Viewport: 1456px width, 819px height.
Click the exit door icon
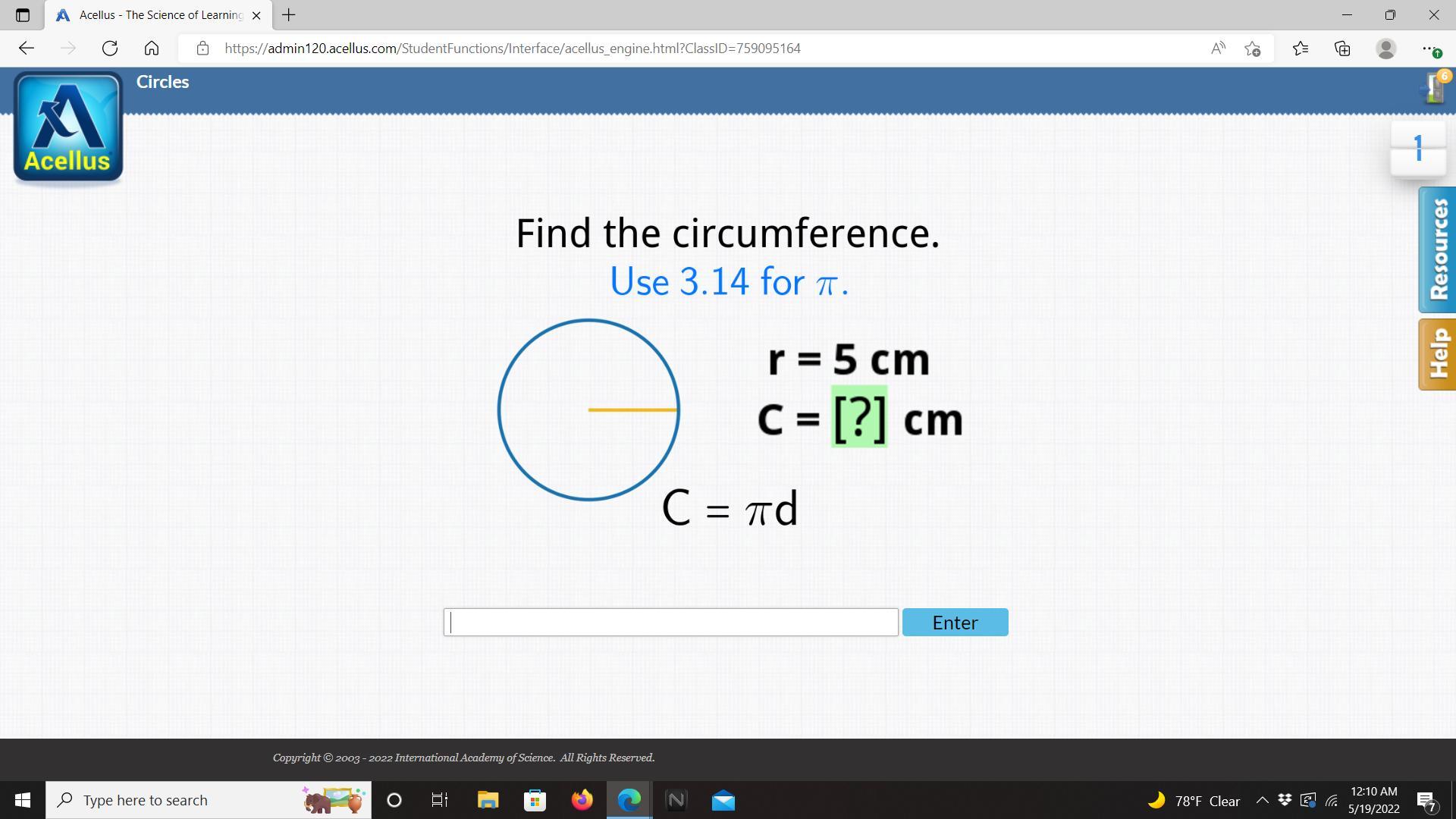coord(1433,89)
